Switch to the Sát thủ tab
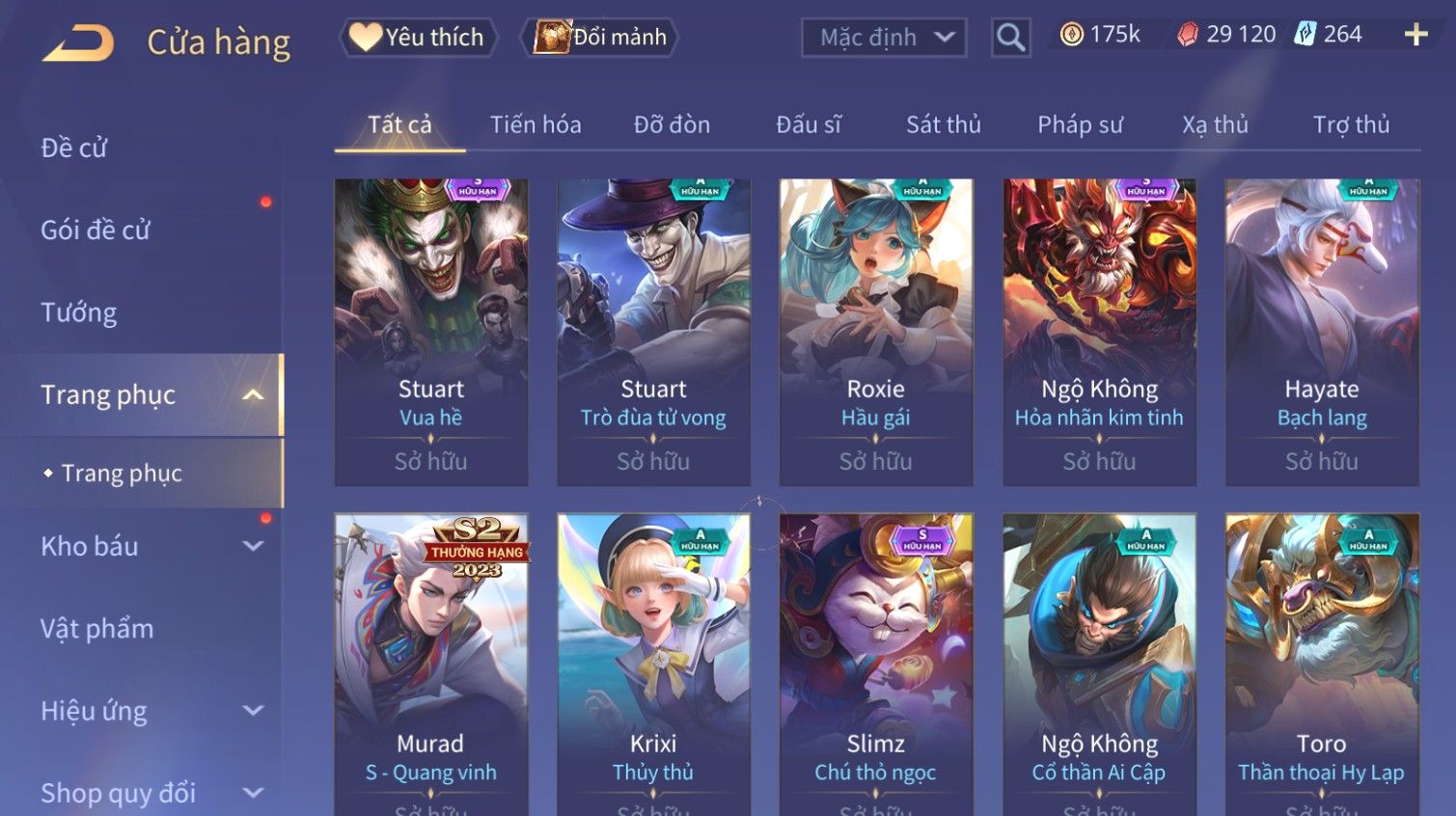Screen dimensions: 1456x816 tap(943, 124)
